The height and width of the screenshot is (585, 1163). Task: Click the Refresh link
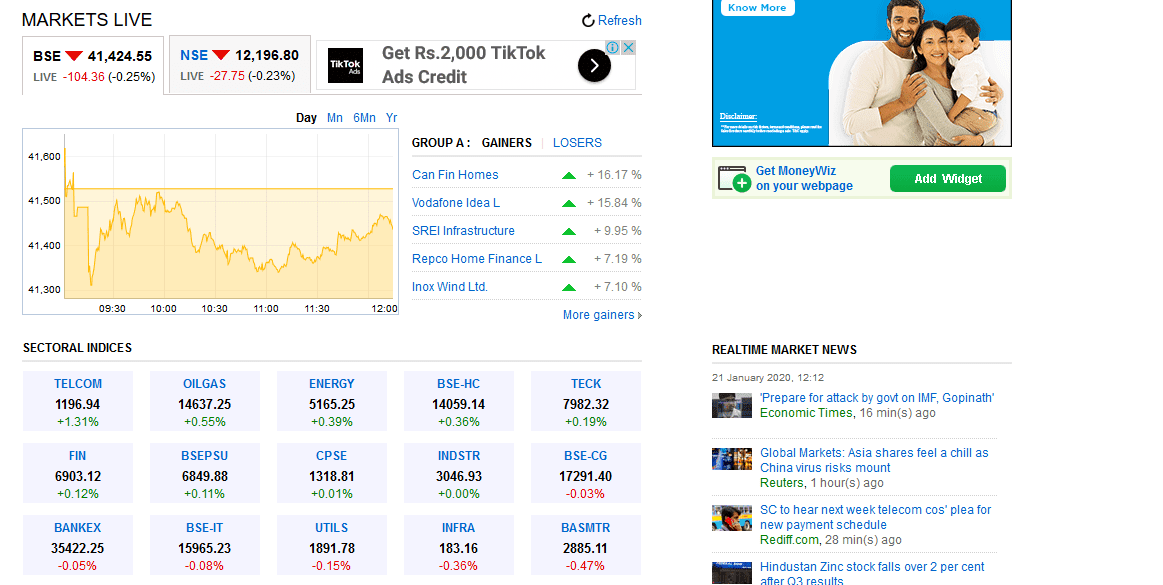619,21
